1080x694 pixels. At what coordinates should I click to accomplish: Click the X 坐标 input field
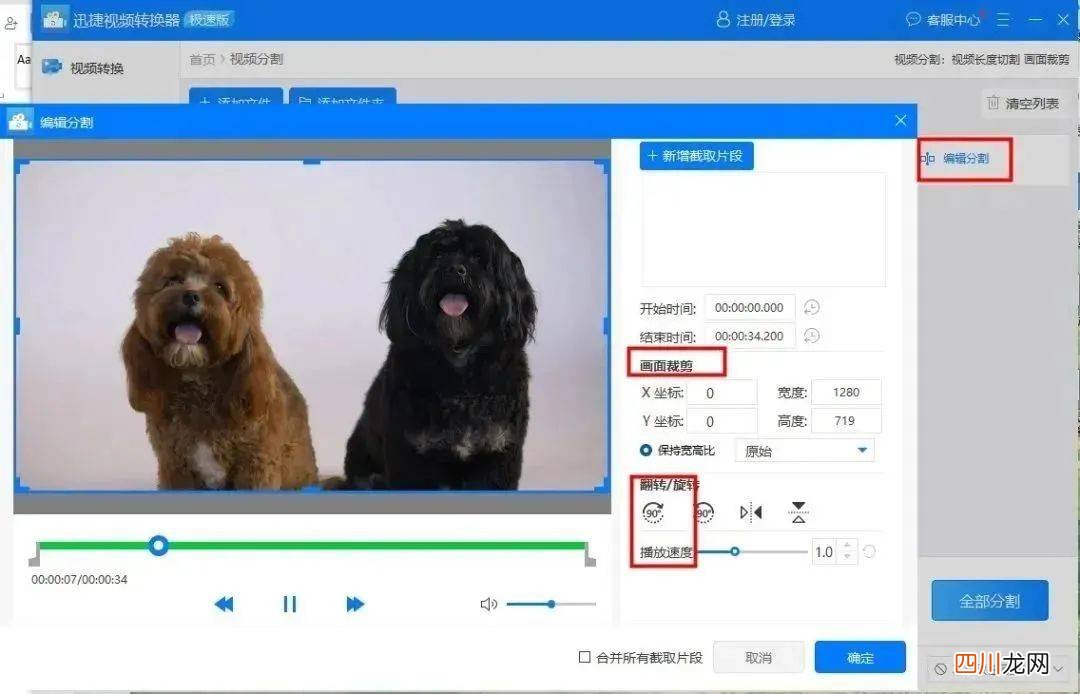(722, 392)
